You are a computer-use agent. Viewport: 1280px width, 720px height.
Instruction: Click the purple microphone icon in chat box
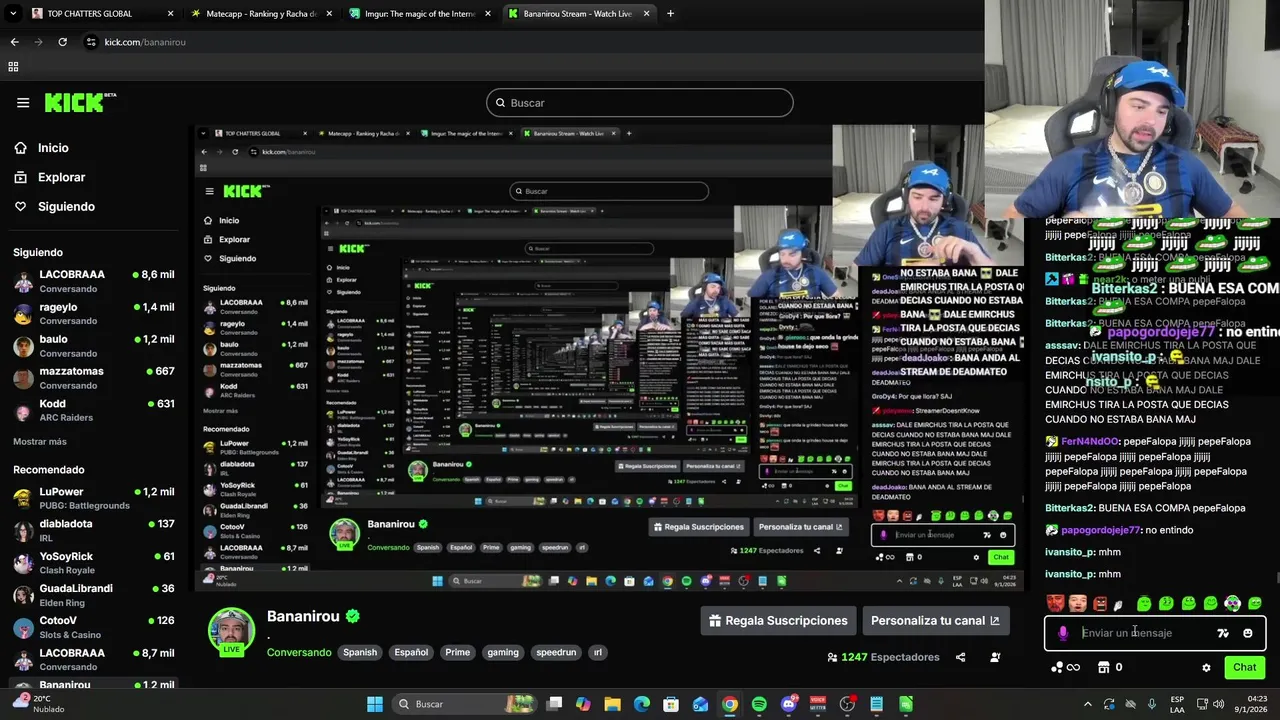(x=1063, y=633)
